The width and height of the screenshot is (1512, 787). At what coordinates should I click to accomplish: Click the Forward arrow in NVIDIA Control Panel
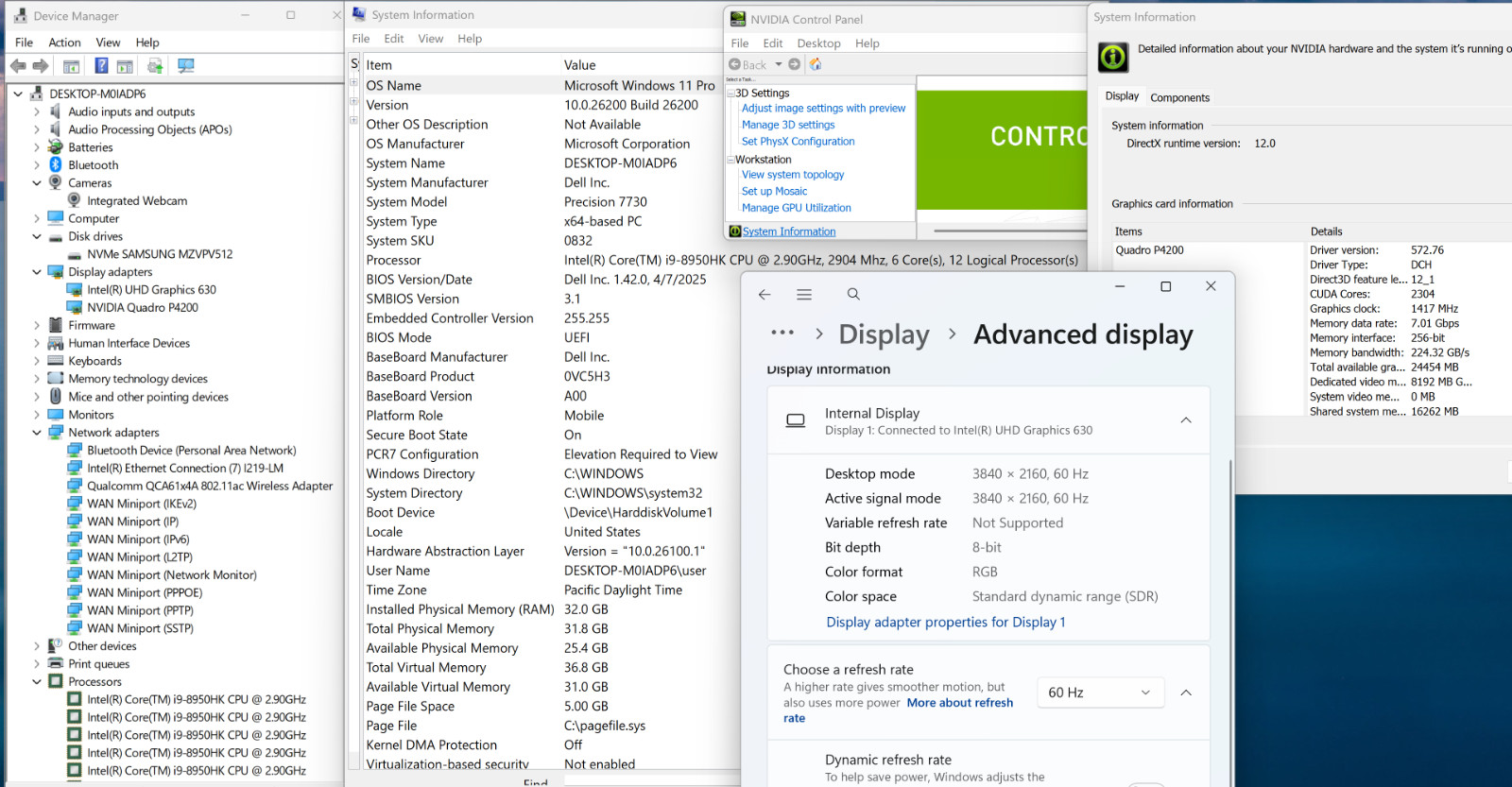795,64
